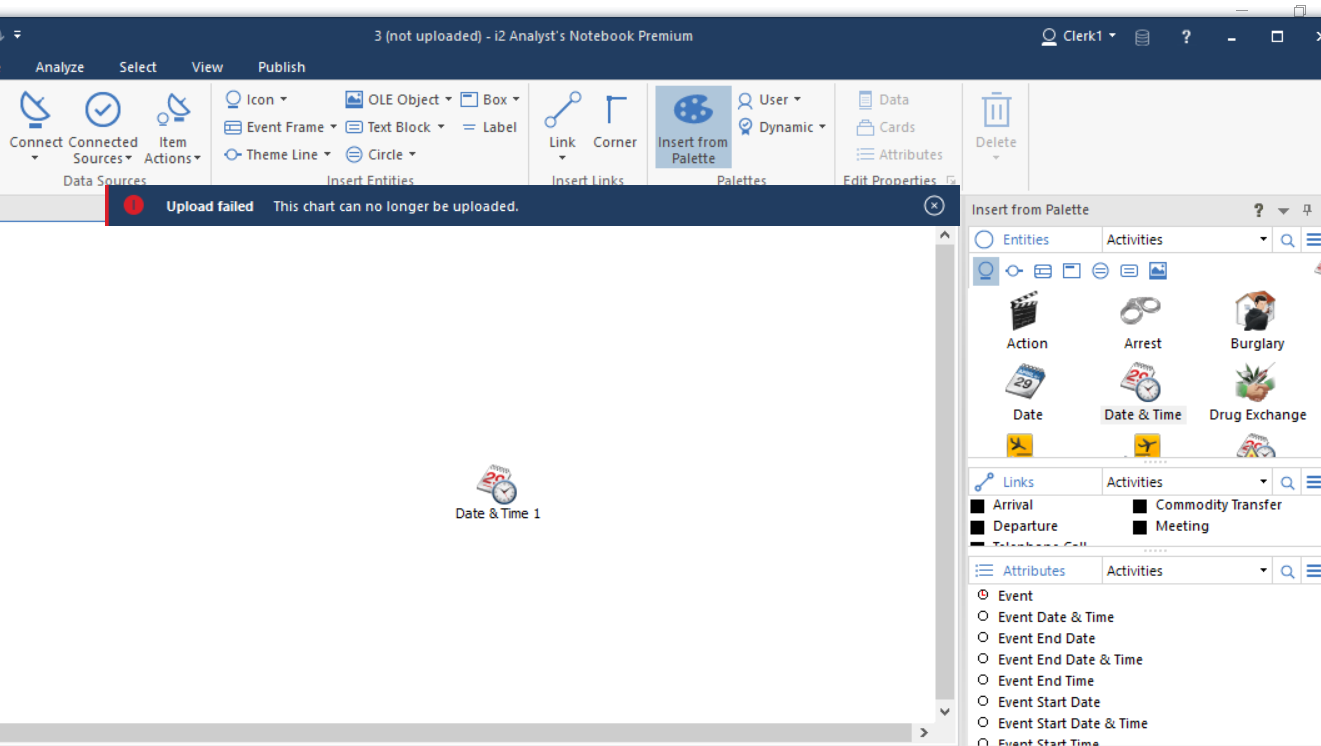The image size is (1321, 746).
Task: Activate Insert from Palette
Action: [692, 127]
